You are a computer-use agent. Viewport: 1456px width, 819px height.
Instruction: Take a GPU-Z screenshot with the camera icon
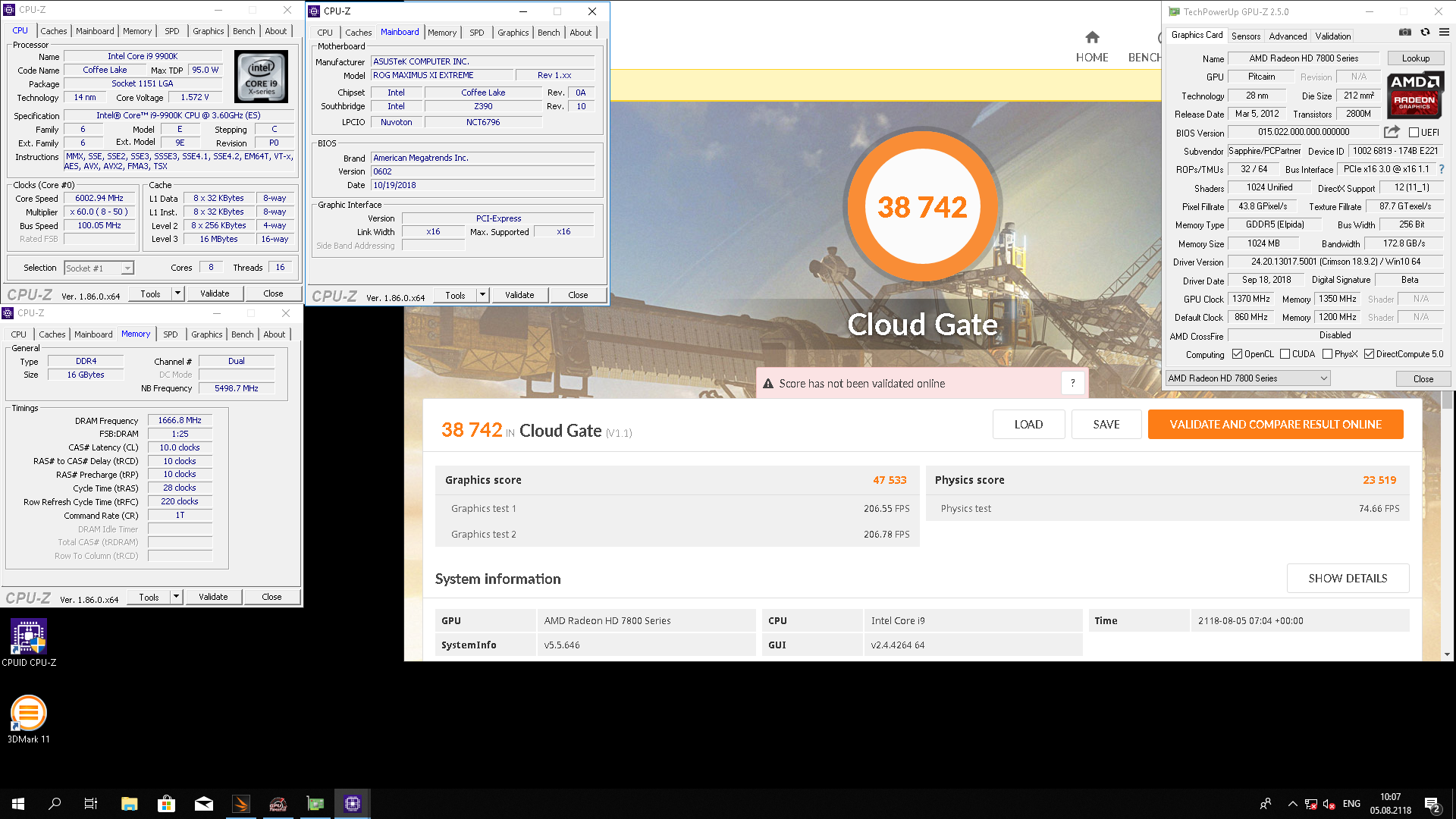coord(1405,32)
